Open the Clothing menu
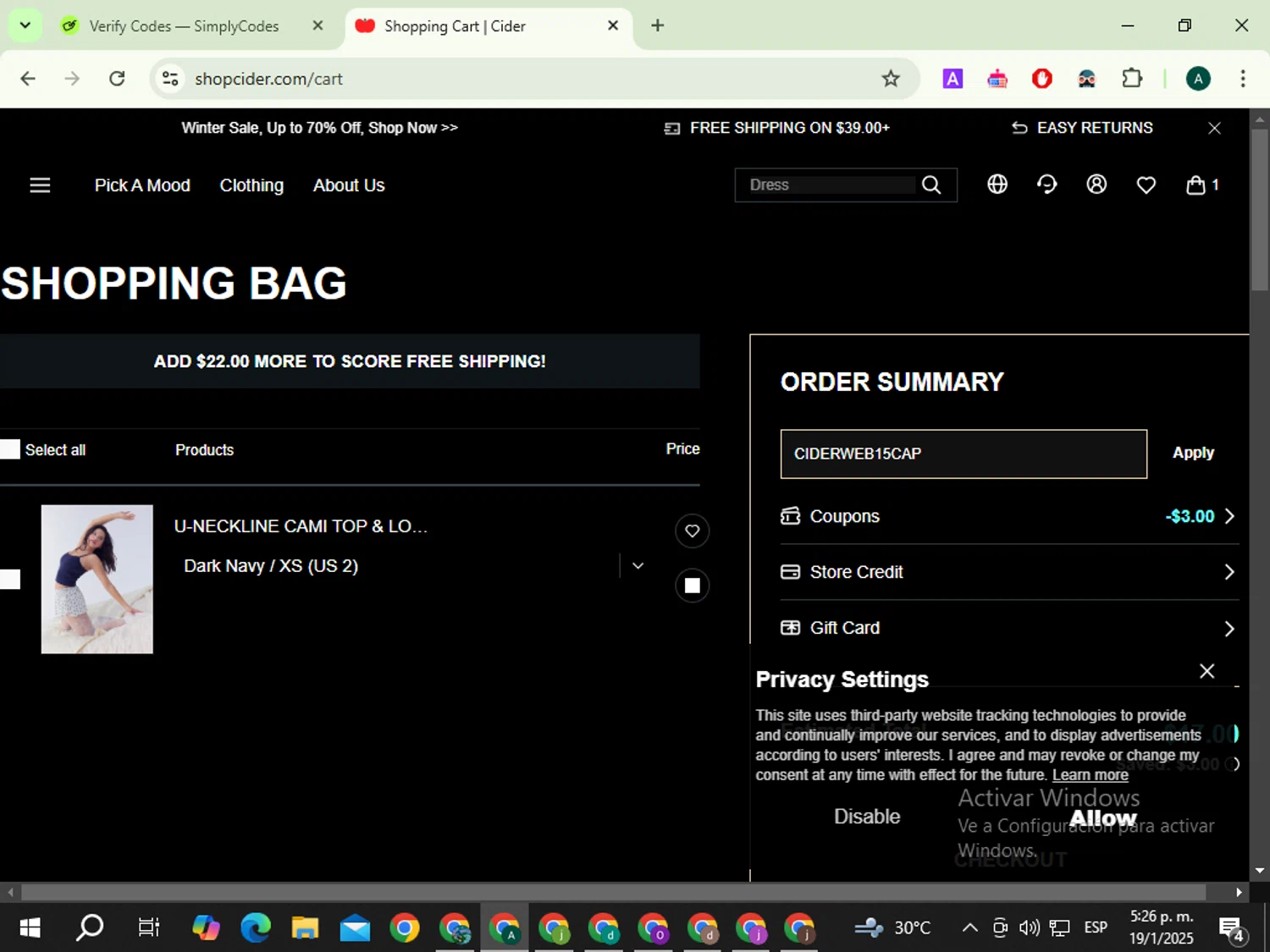 (x=251, y=185)
